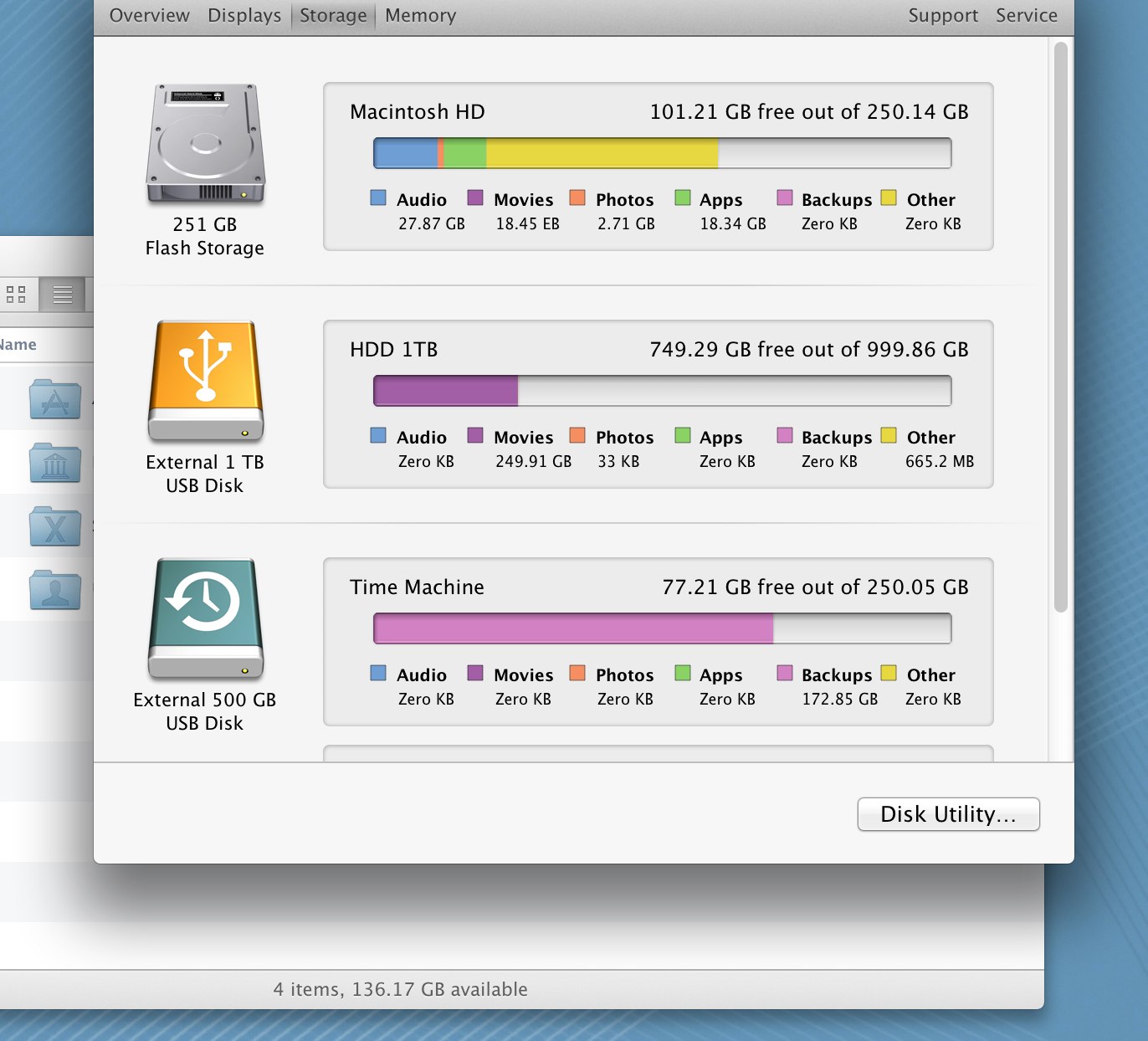Viewport: 1148px width, 1041px height.
Task: Open the Support link
Action: click(x=943, y=15)
